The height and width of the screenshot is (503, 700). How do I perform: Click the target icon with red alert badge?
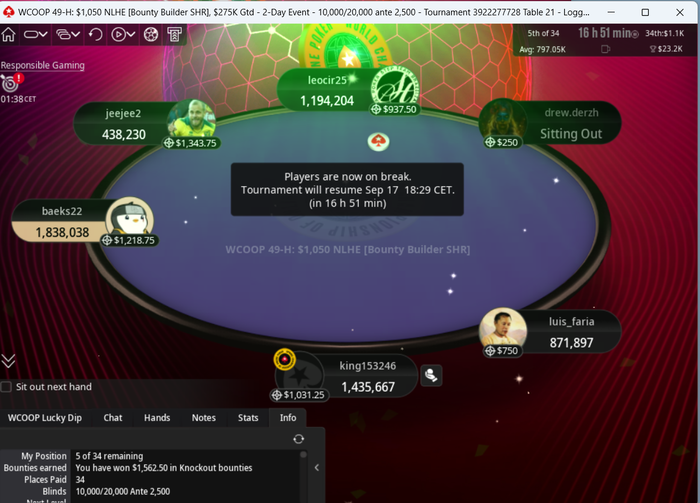pos(11,83)
